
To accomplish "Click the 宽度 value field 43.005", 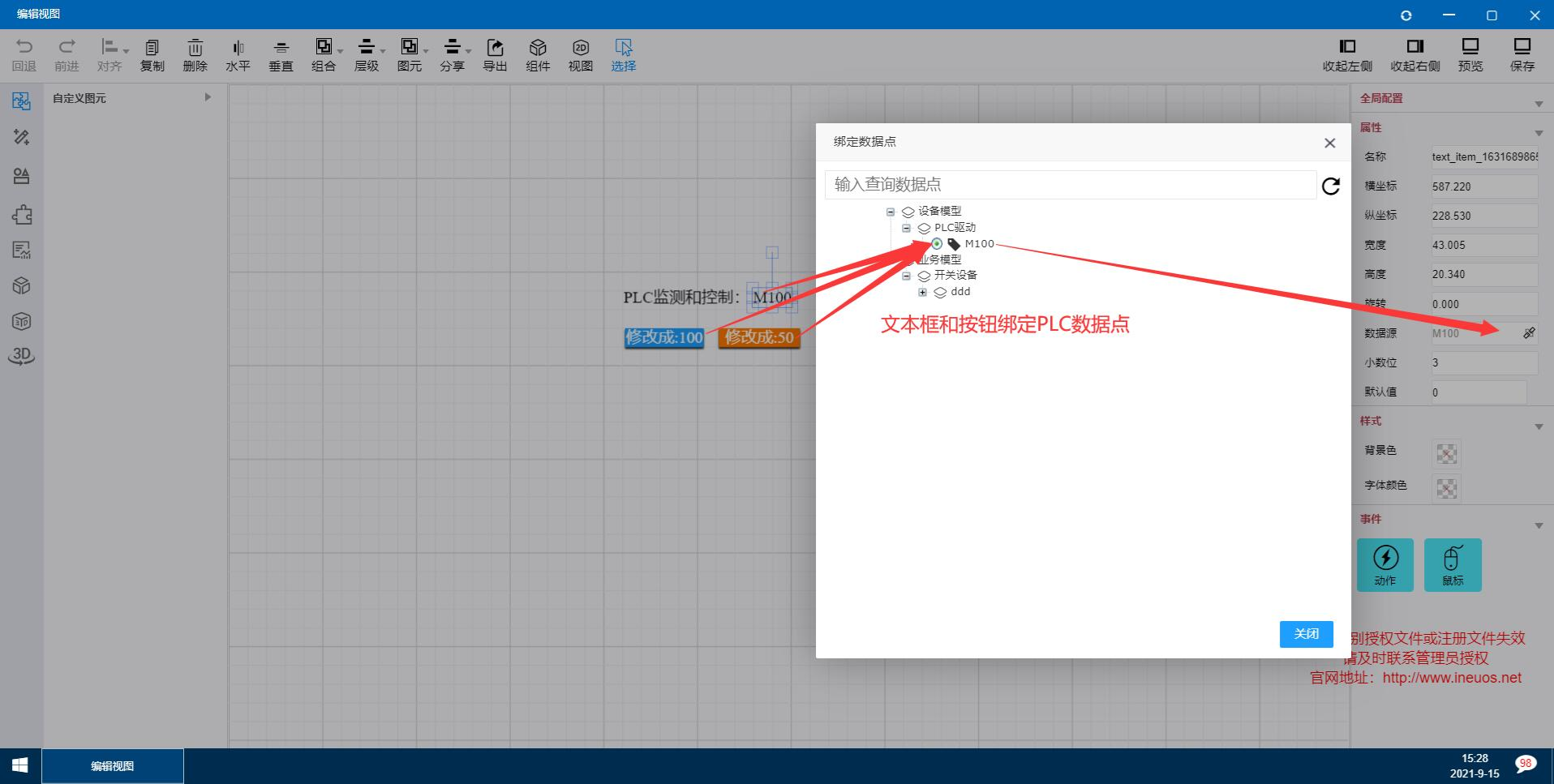I will (1484, 245).
